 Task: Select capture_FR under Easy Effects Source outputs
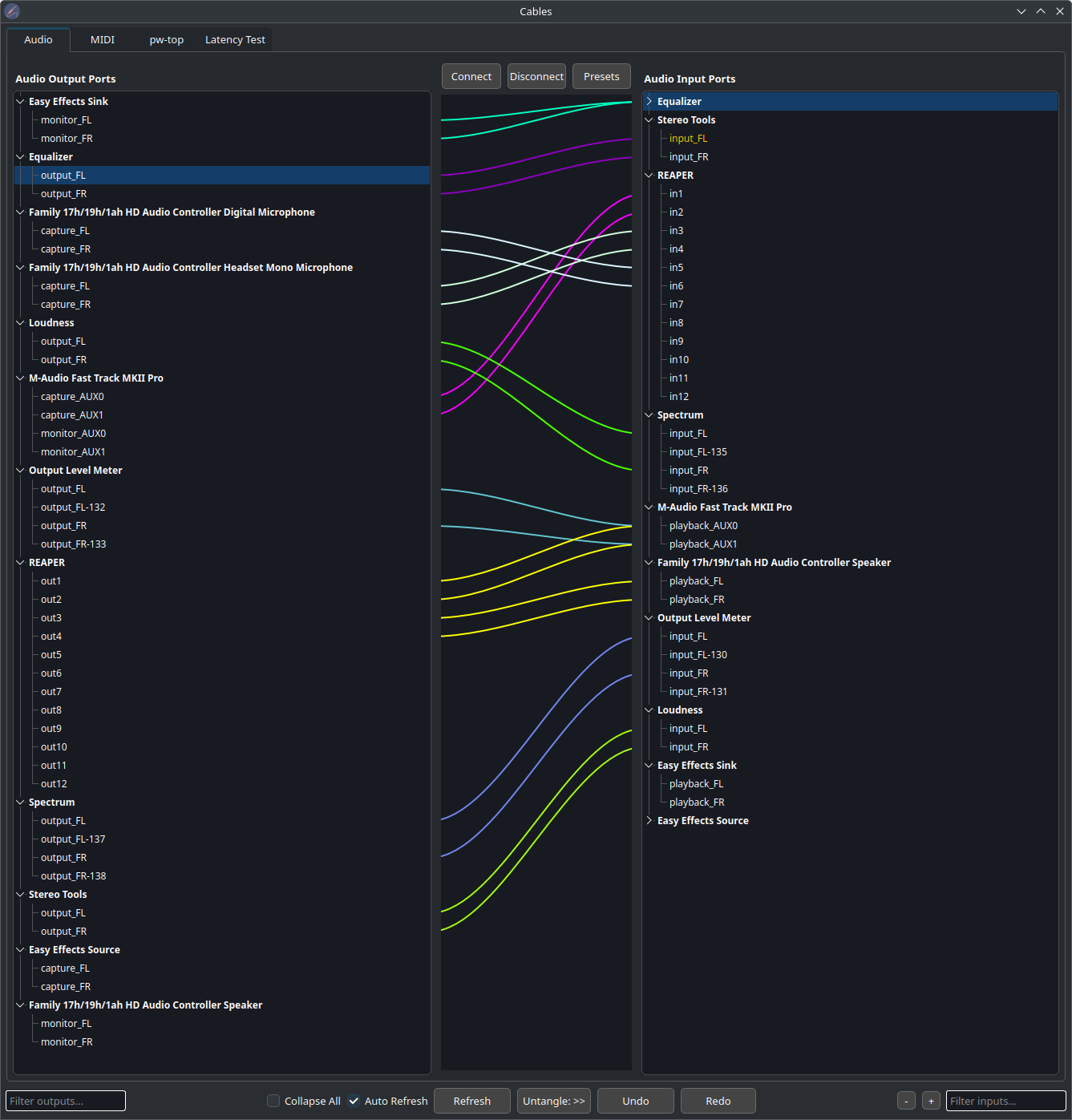point(66,987)
